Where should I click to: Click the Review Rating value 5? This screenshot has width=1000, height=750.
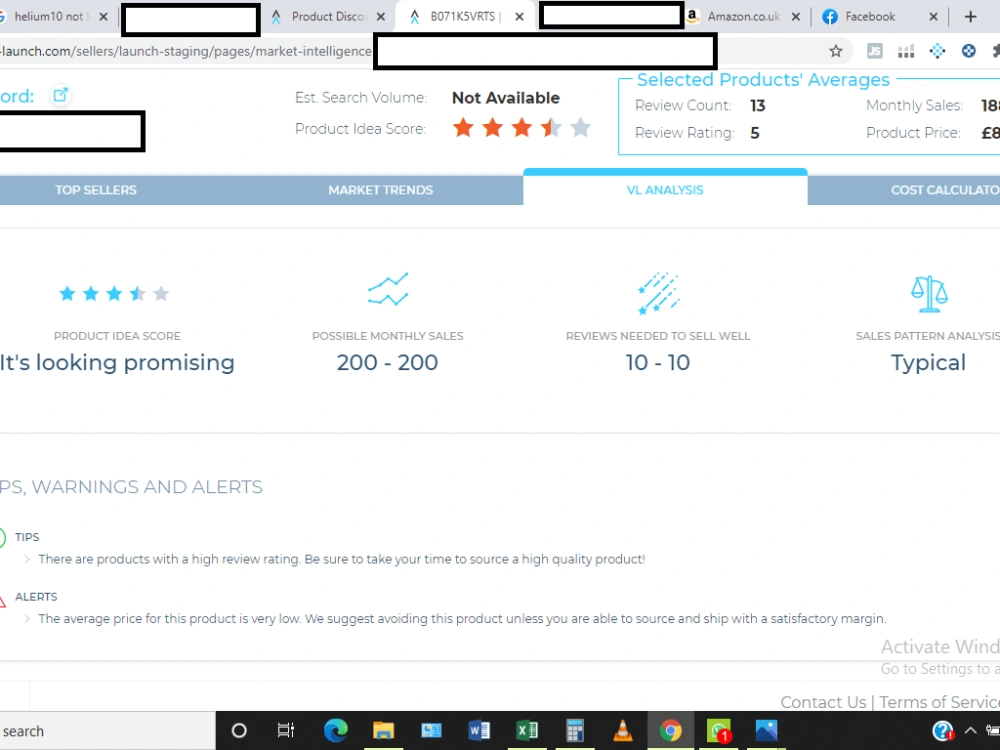point(754,133)
